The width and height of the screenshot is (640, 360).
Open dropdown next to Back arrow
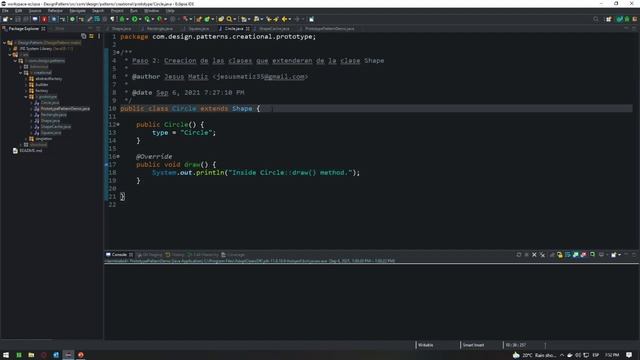(289, 19)
